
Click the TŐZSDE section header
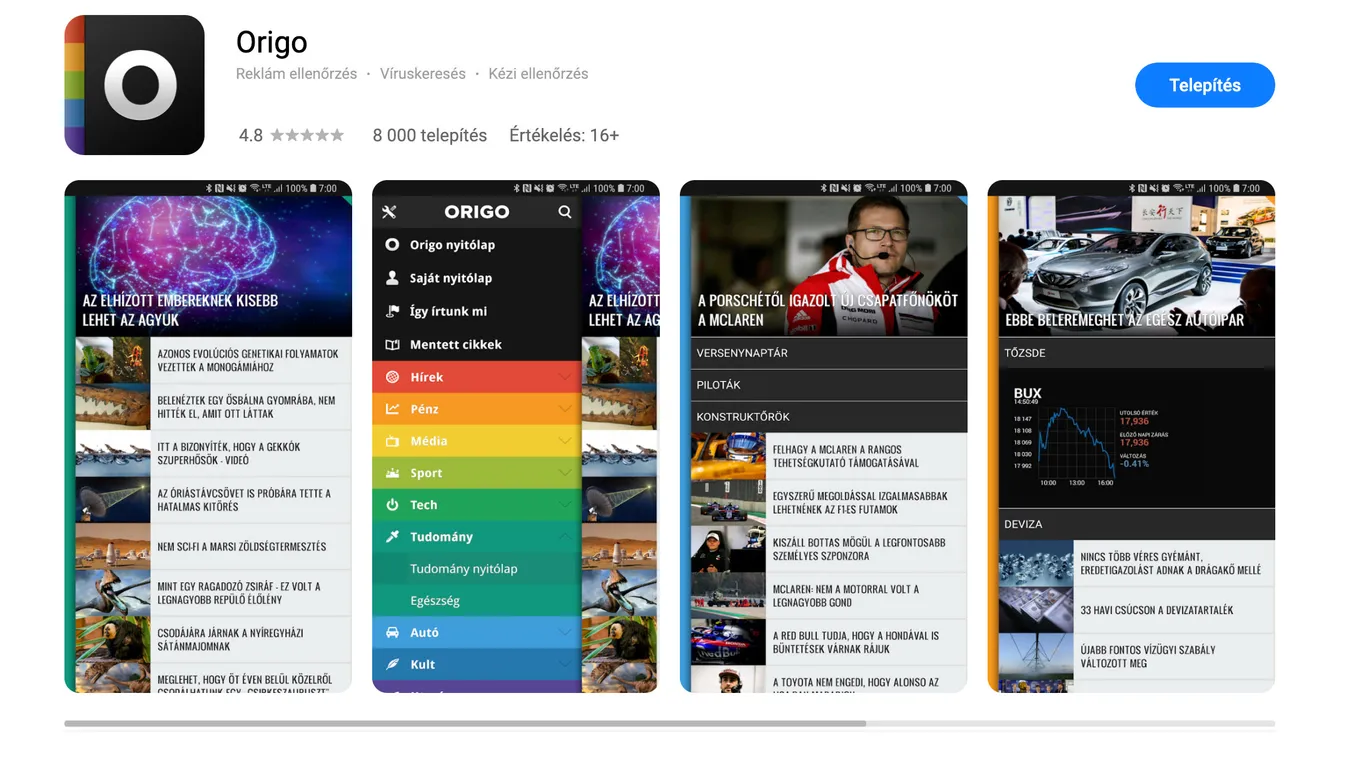coord(1137,353)
